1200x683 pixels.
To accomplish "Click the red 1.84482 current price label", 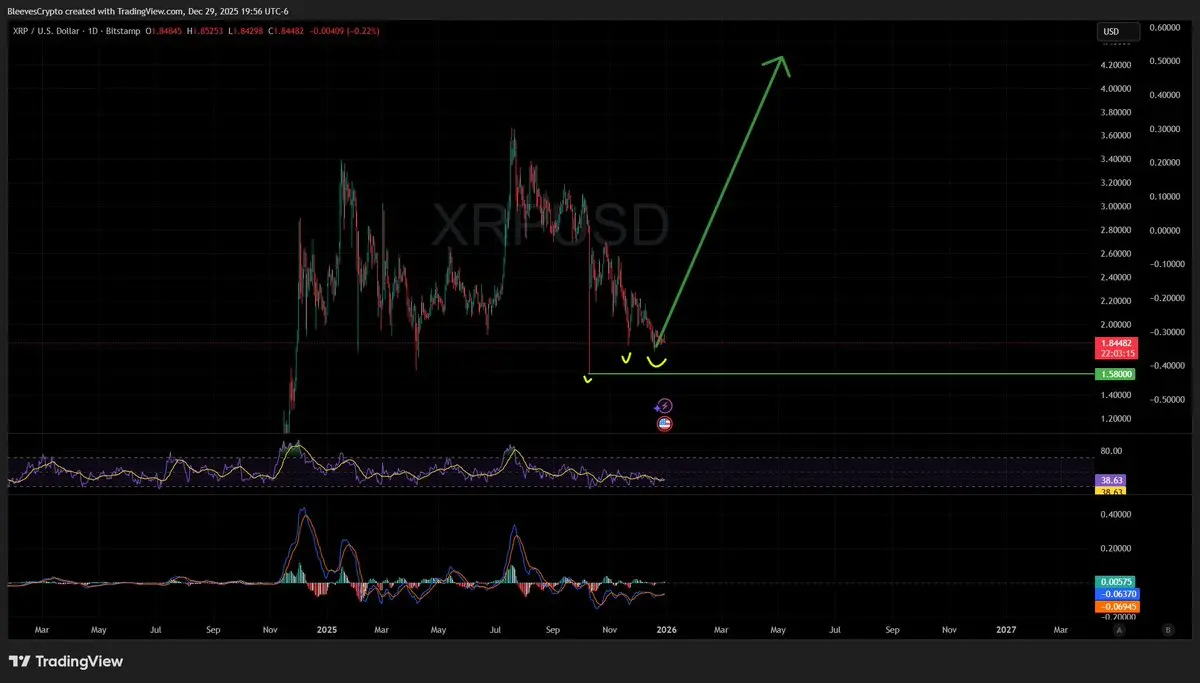I will tap(1118, 347).
